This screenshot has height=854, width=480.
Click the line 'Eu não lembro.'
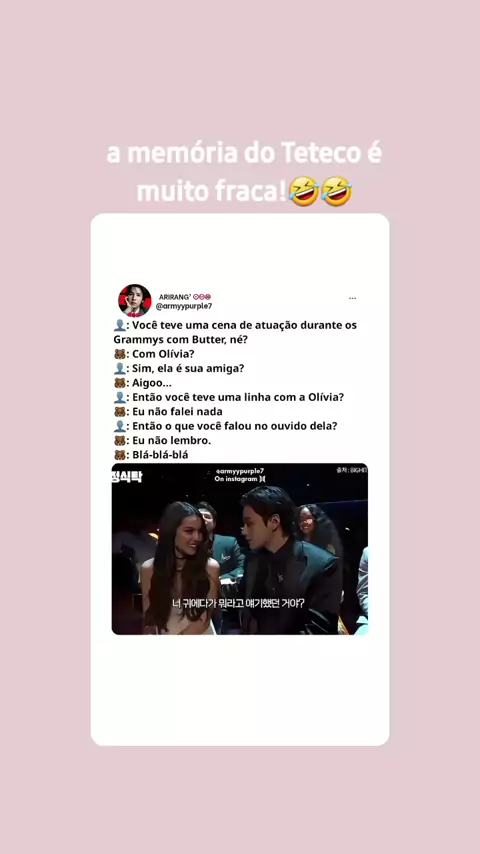pyautogui.click(x=172, y=440)
